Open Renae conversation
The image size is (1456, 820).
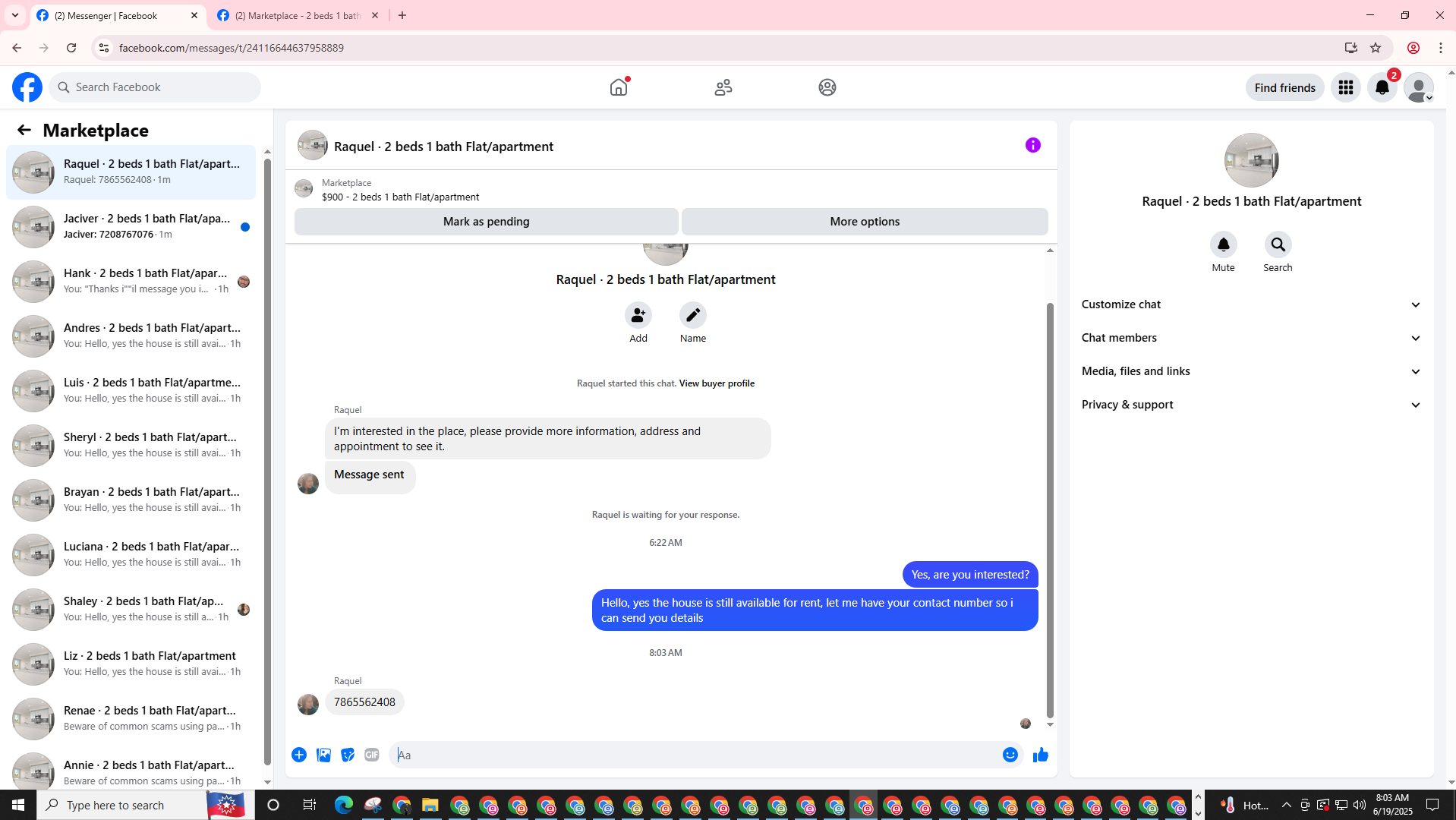pyautogui.click(x=131, y=718)
